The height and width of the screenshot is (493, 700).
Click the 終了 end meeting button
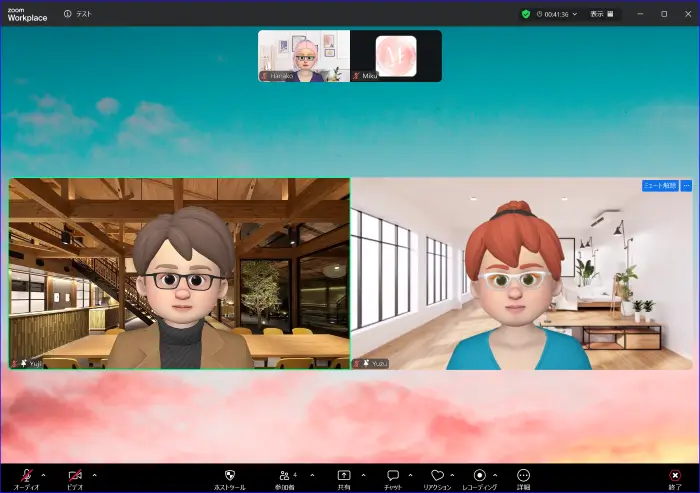point(675,476)
